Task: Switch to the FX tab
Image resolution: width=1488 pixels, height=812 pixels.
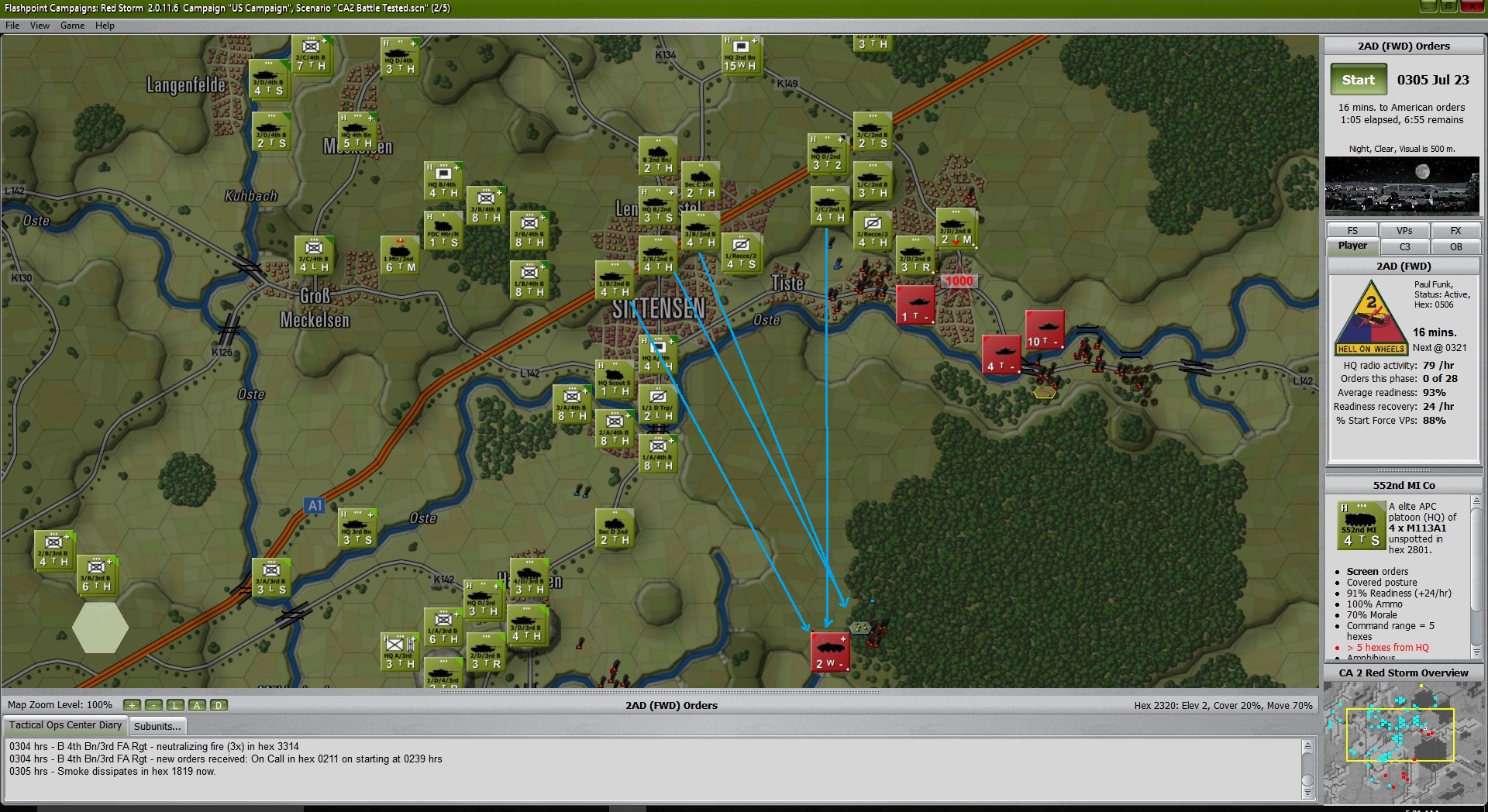Action: [1455, 231]
